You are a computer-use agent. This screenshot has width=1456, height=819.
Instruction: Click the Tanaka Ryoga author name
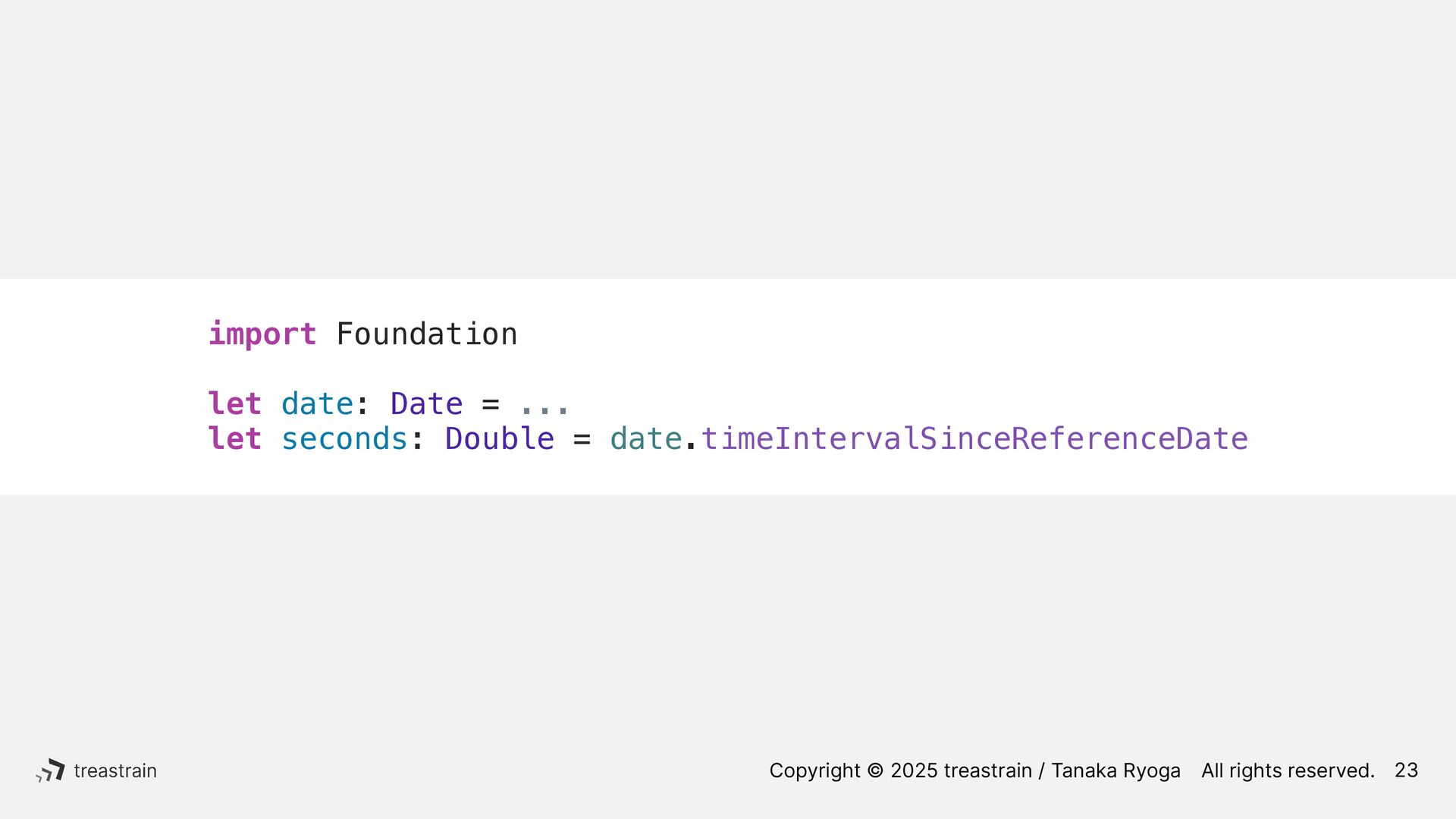[1116, 771]
